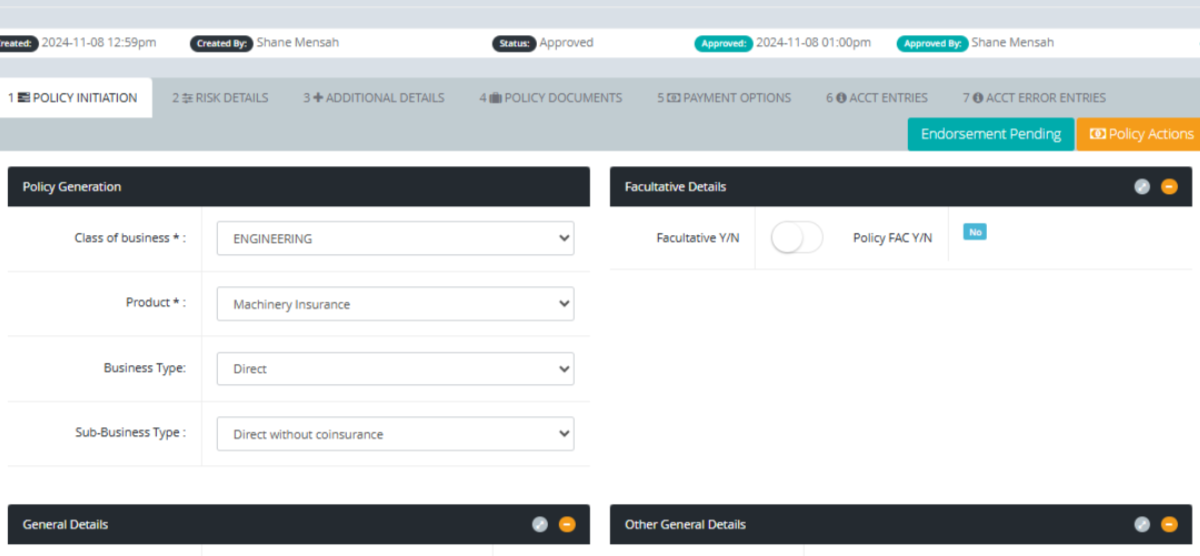Toggle the Facultative Y/N switch
1200x556 pixels.
pyautogui.click(x=797, y=238)
